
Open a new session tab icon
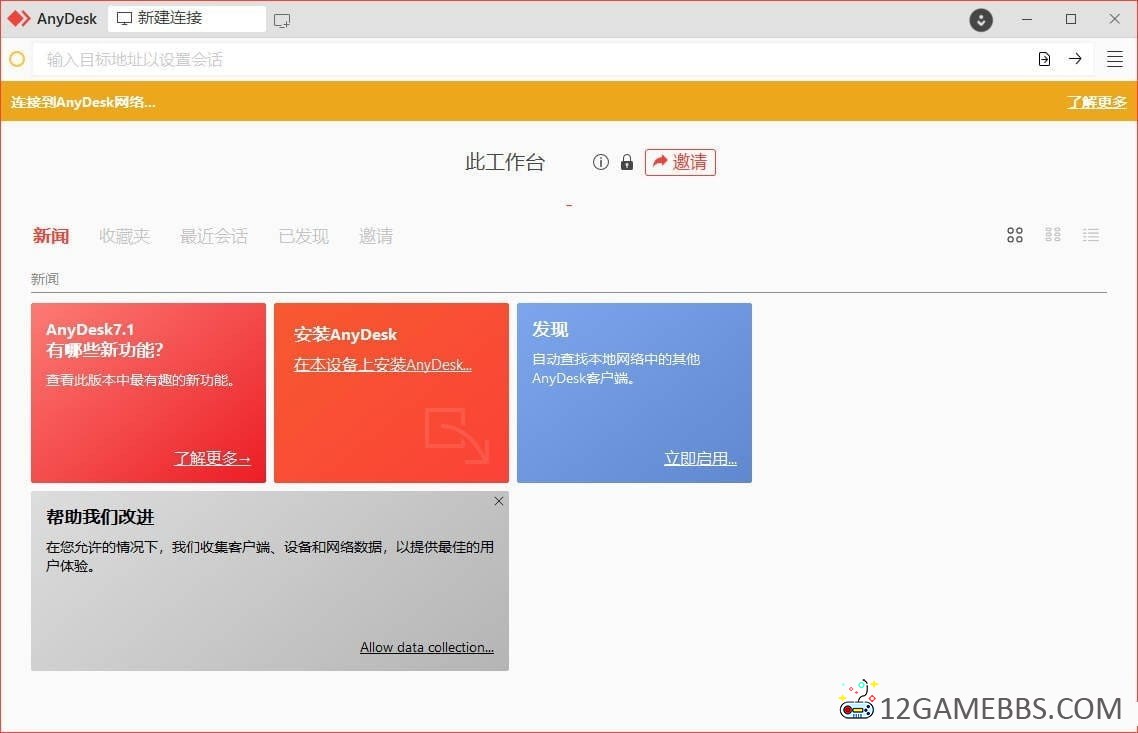pos(282,20)
